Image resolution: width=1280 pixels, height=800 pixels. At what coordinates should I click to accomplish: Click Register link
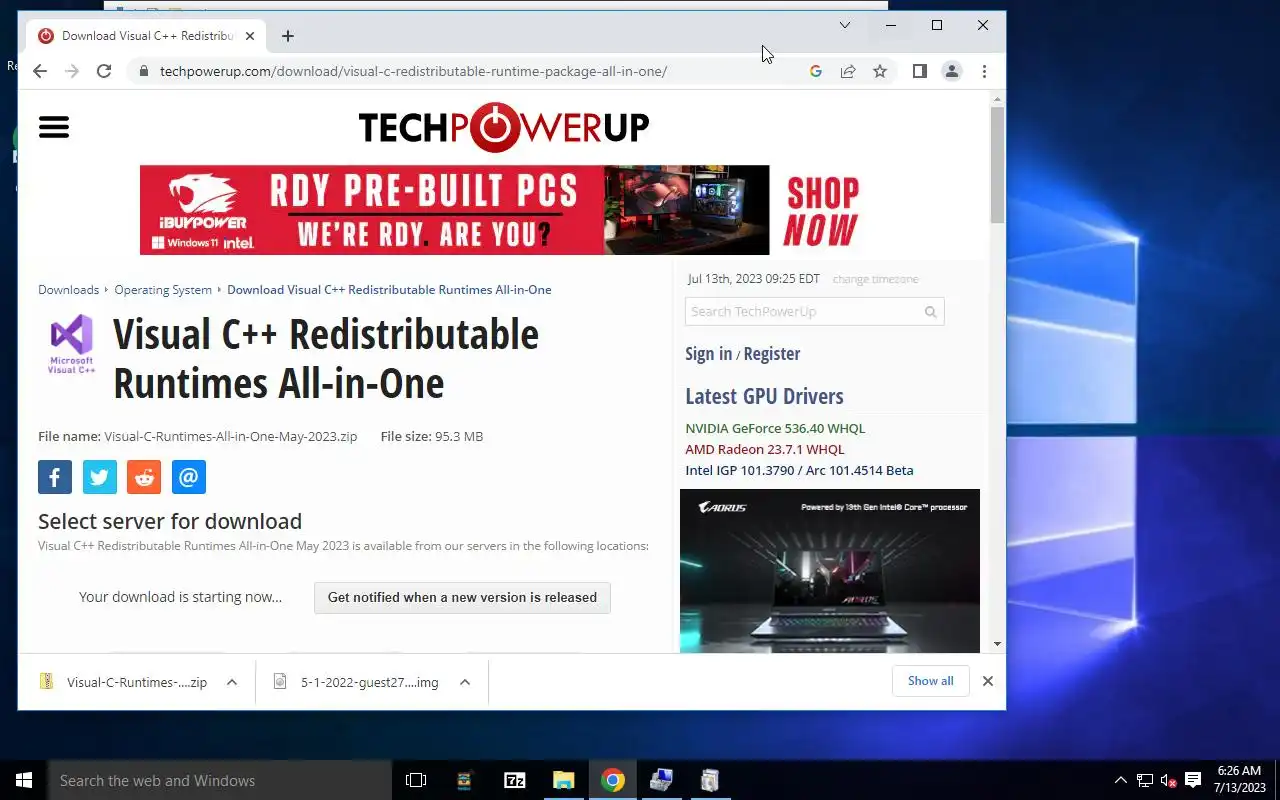coord(772,354)
